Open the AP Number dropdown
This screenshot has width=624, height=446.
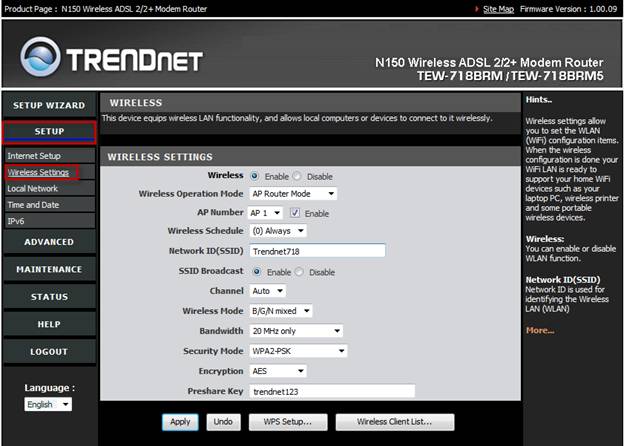265,213
